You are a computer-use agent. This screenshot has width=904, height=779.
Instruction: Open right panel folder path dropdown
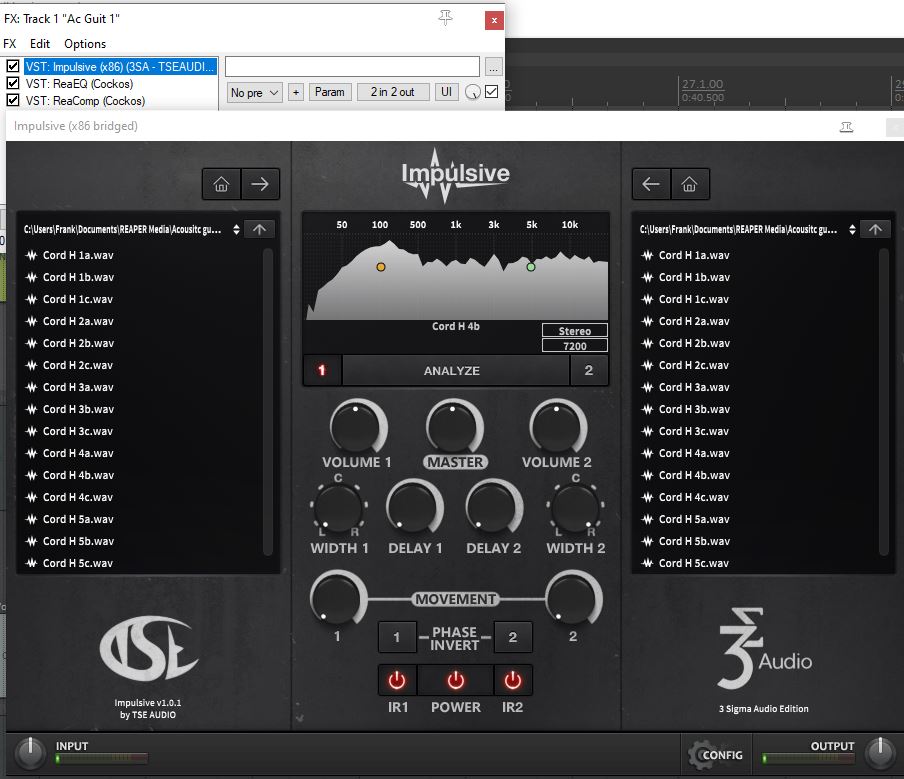(x=852, y=229)
